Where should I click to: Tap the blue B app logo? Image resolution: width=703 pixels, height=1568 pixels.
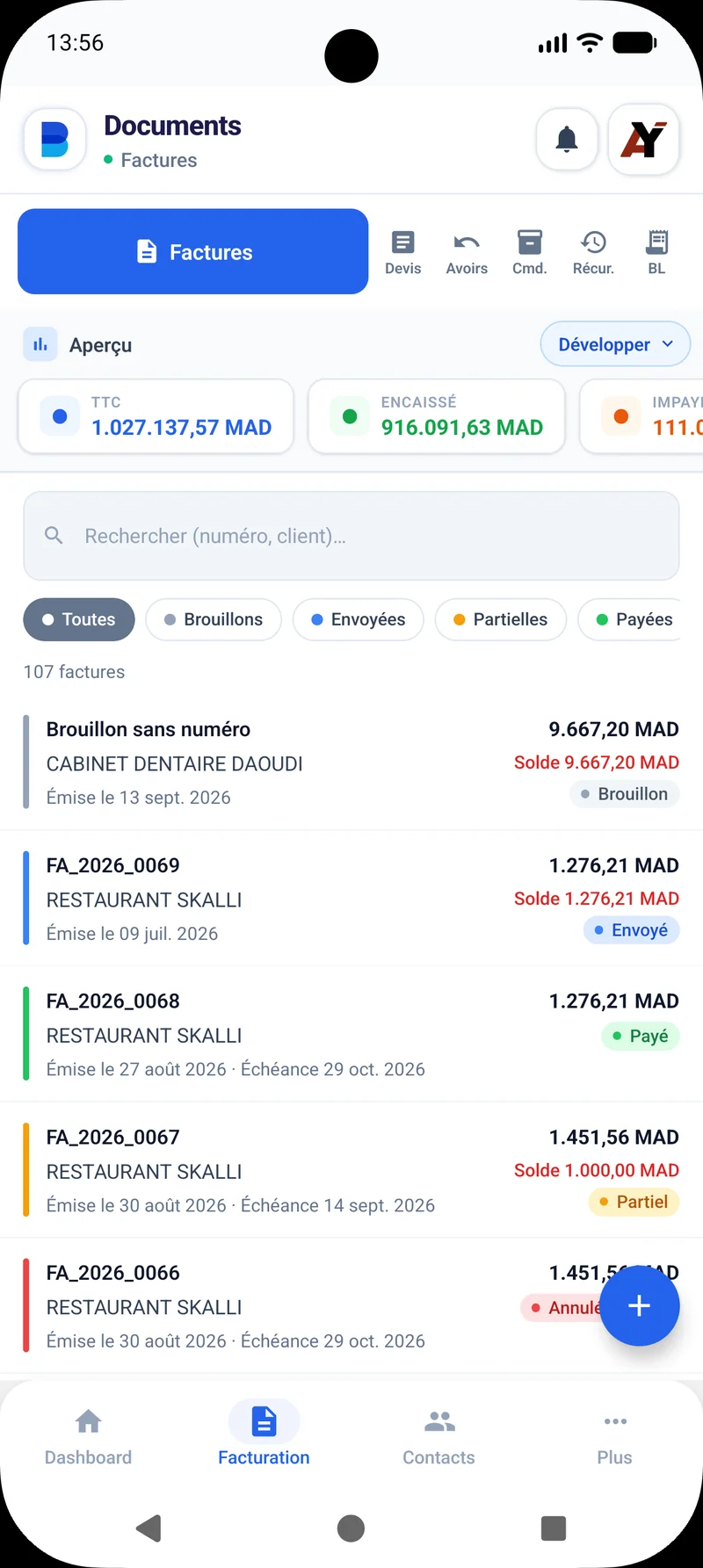point(54,139)
